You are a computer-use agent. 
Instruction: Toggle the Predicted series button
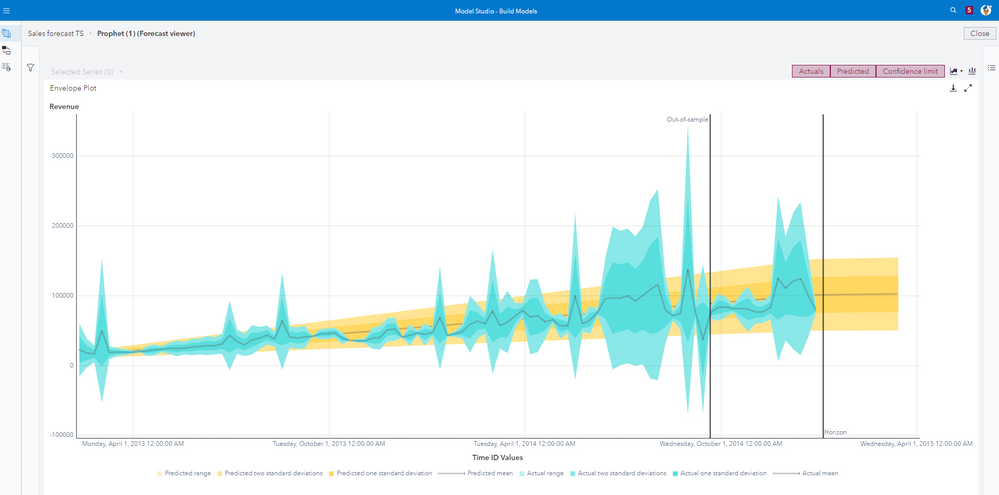click(852, 71)
